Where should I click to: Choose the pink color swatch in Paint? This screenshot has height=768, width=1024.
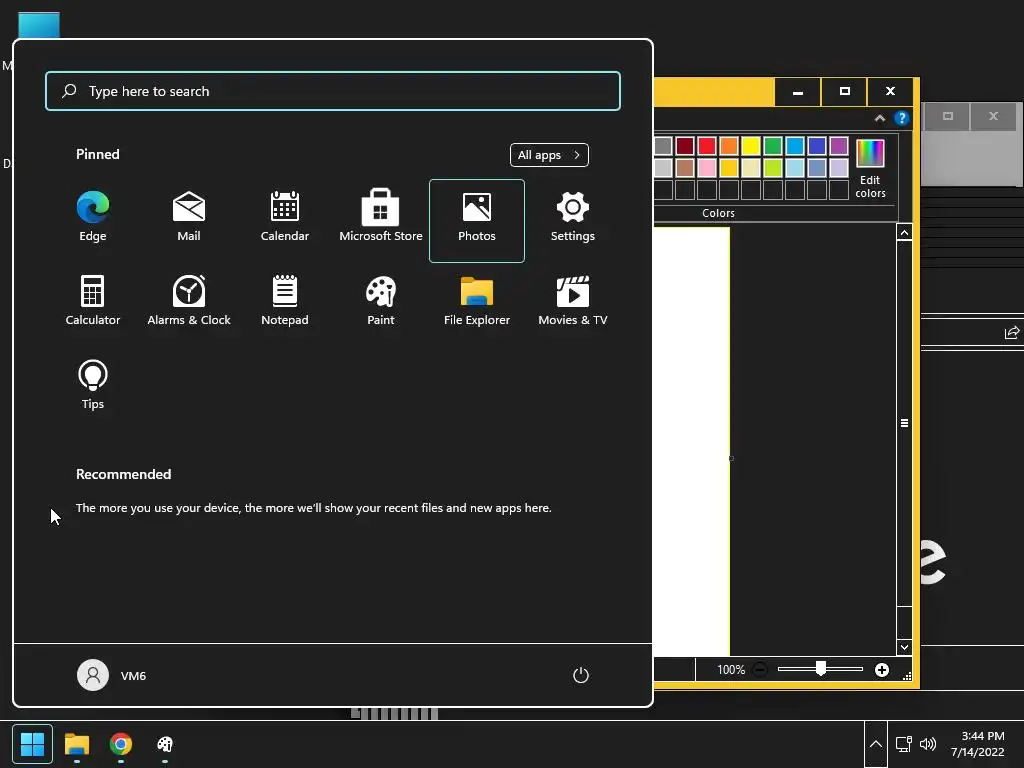pyautogui.click(x=707, y=168)
